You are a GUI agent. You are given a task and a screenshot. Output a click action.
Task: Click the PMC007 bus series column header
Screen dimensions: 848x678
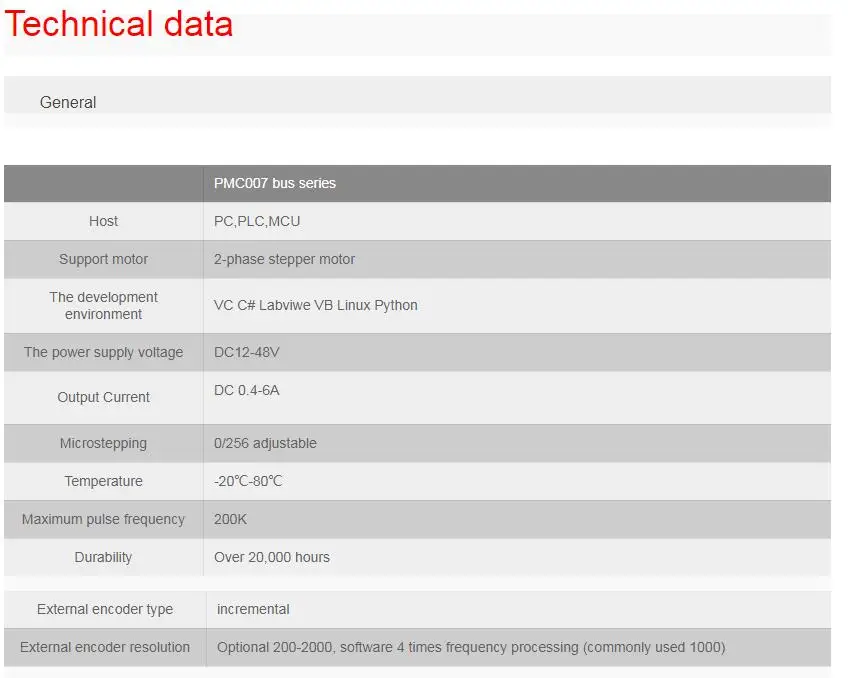[275, 183]
